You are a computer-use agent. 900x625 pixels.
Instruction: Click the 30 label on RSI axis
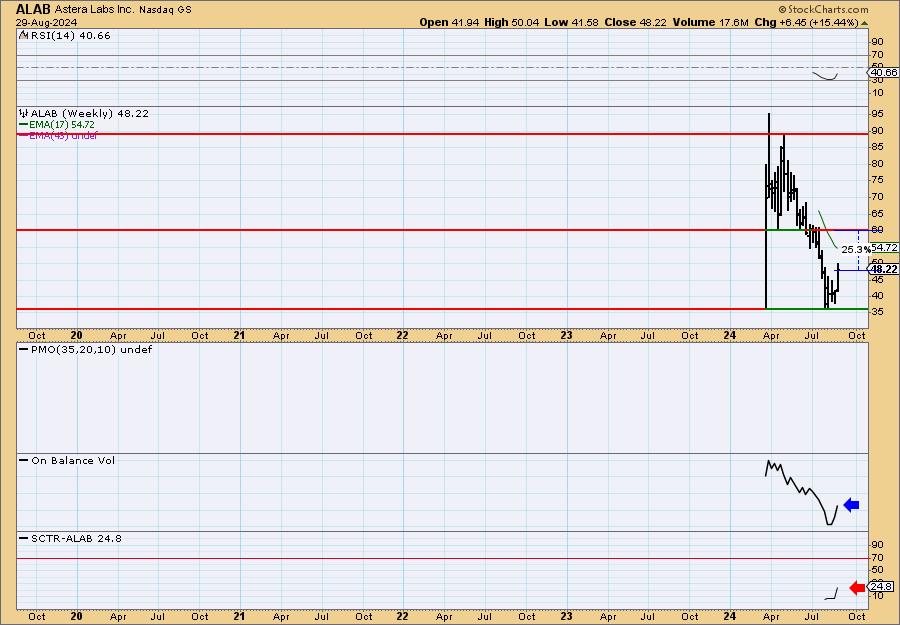(x=877, y=81)
